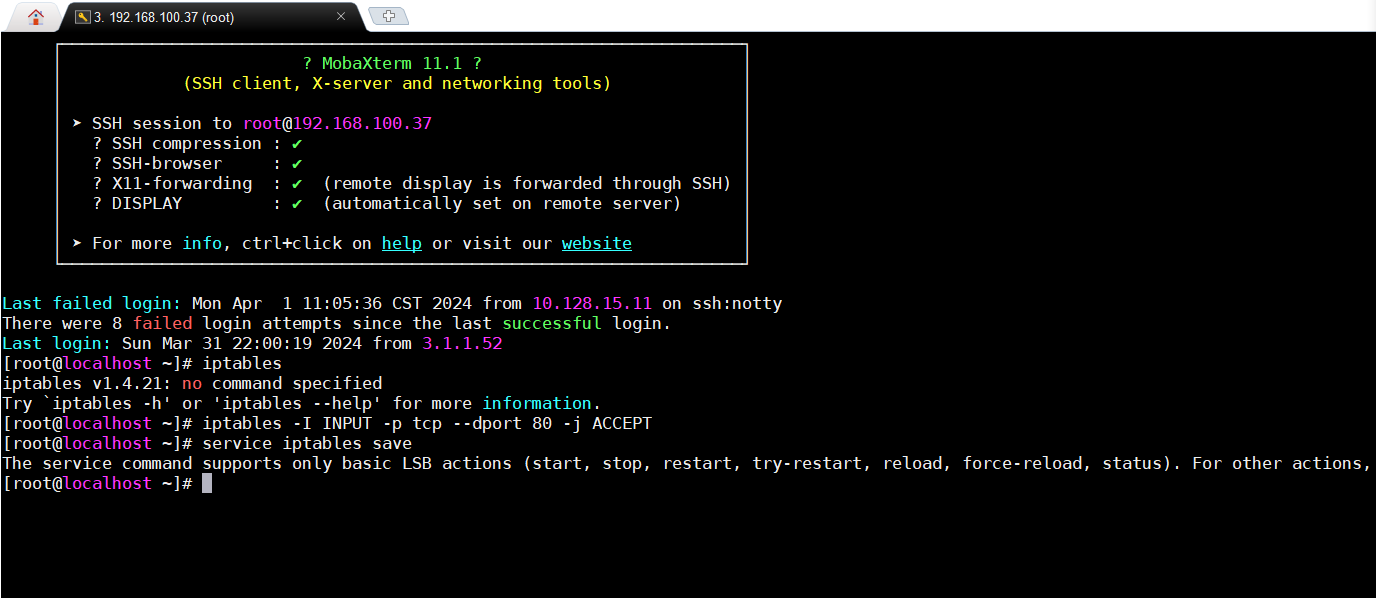Open a new tab with plus button
This screenshot has width=1376, height=598.
click(388, 16)
